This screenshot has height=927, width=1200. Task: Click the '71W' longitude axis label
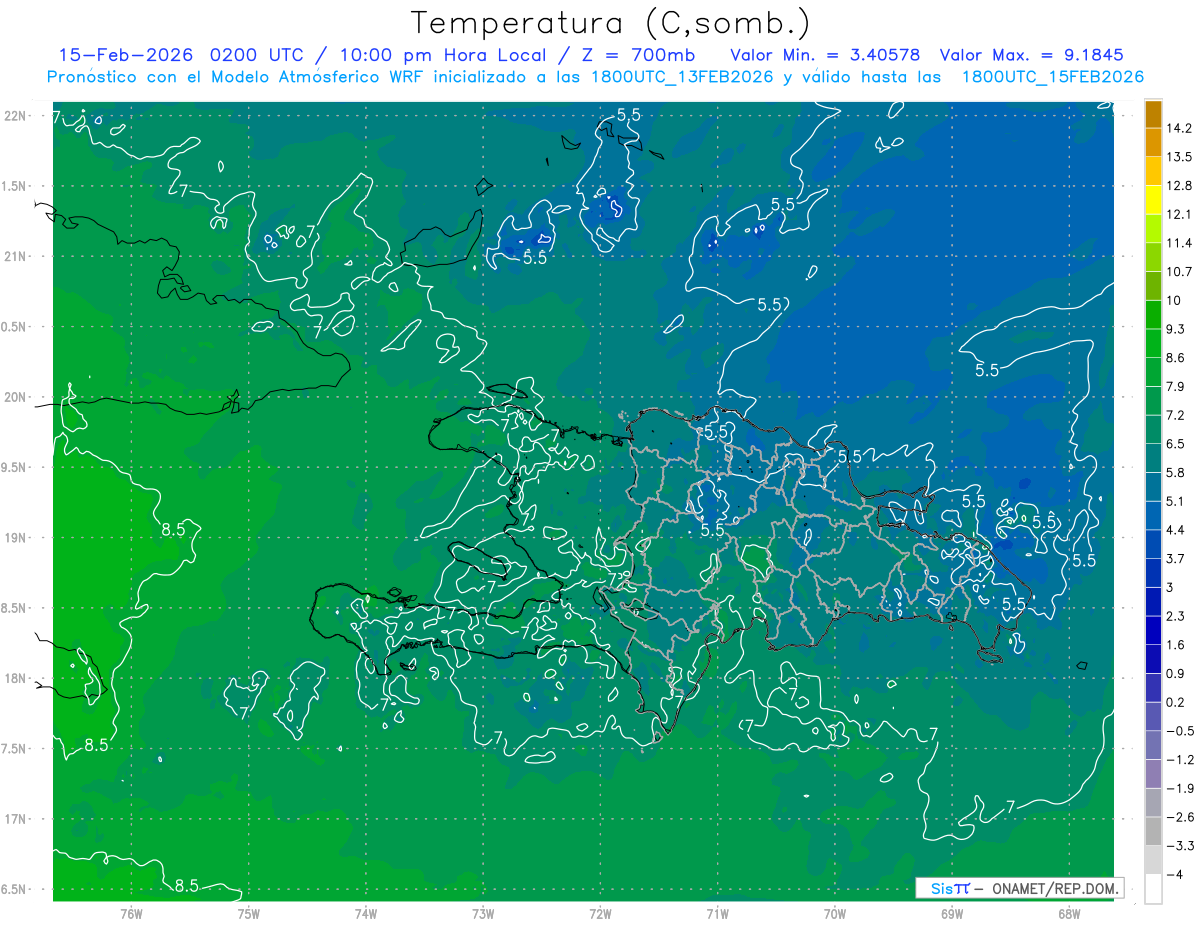[x=717, y=914]
